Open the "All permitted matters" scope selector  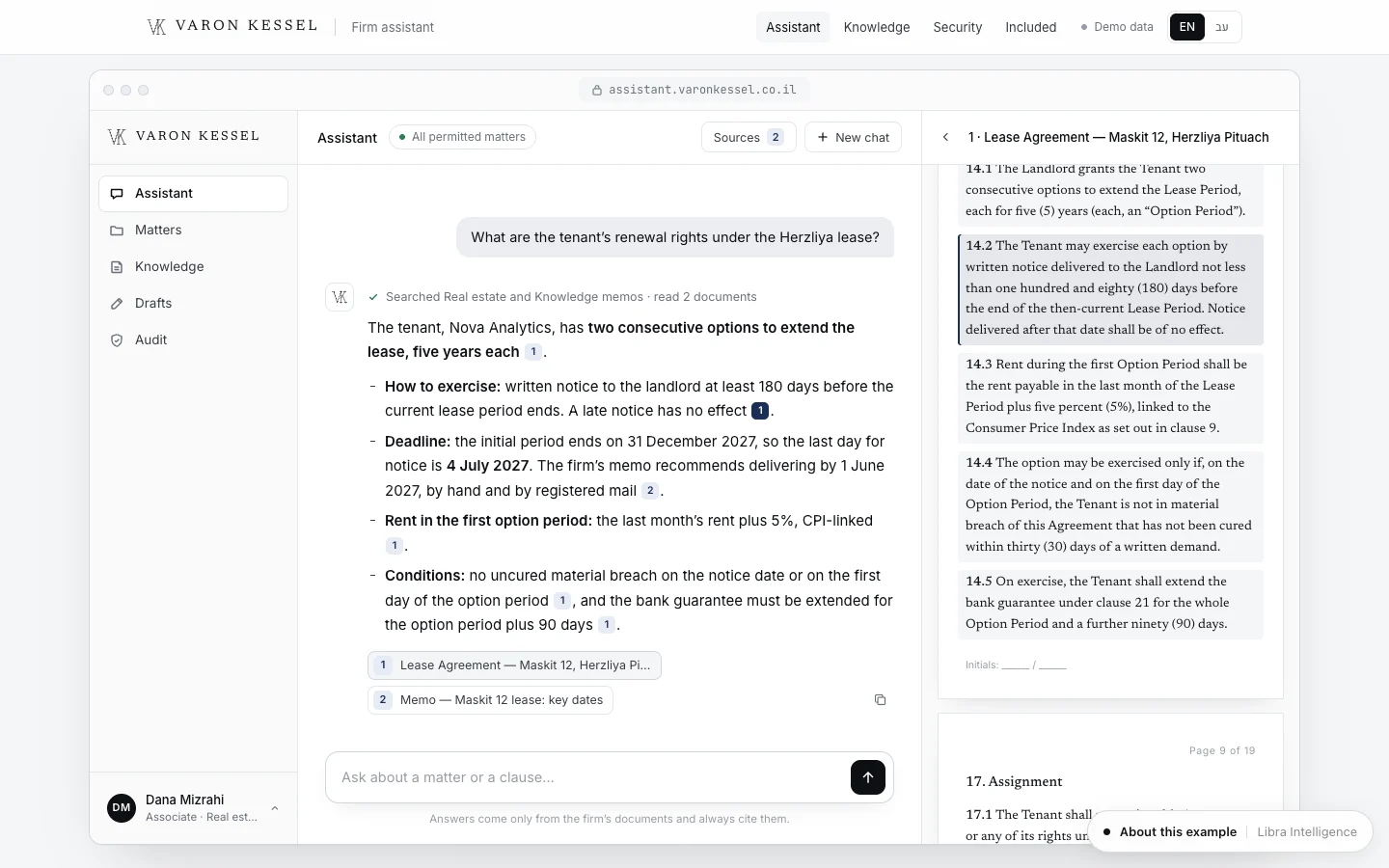pos(462,137)
